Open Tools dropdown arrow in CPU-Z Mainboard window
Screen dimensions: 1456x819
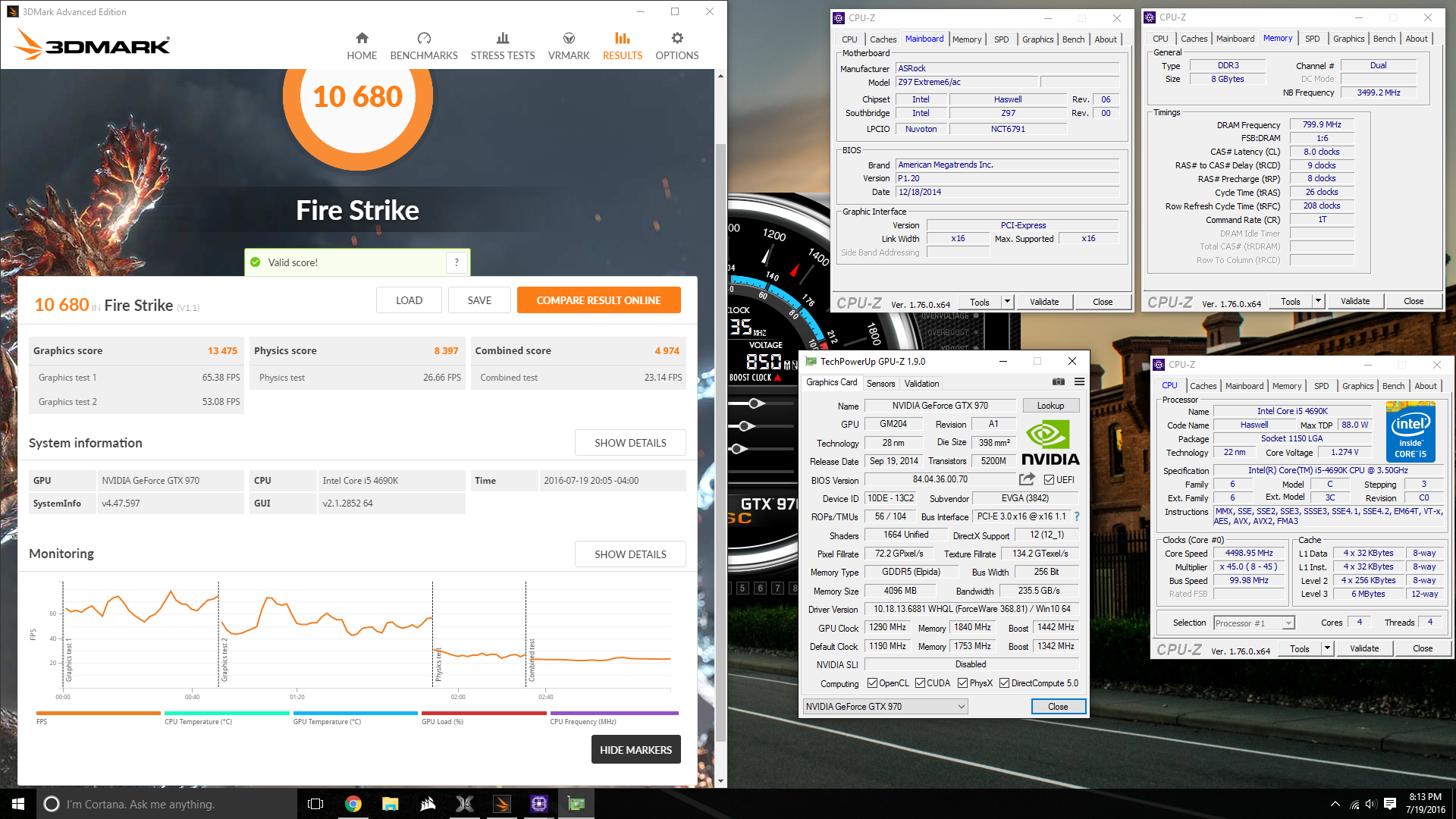click(1008, 302)
